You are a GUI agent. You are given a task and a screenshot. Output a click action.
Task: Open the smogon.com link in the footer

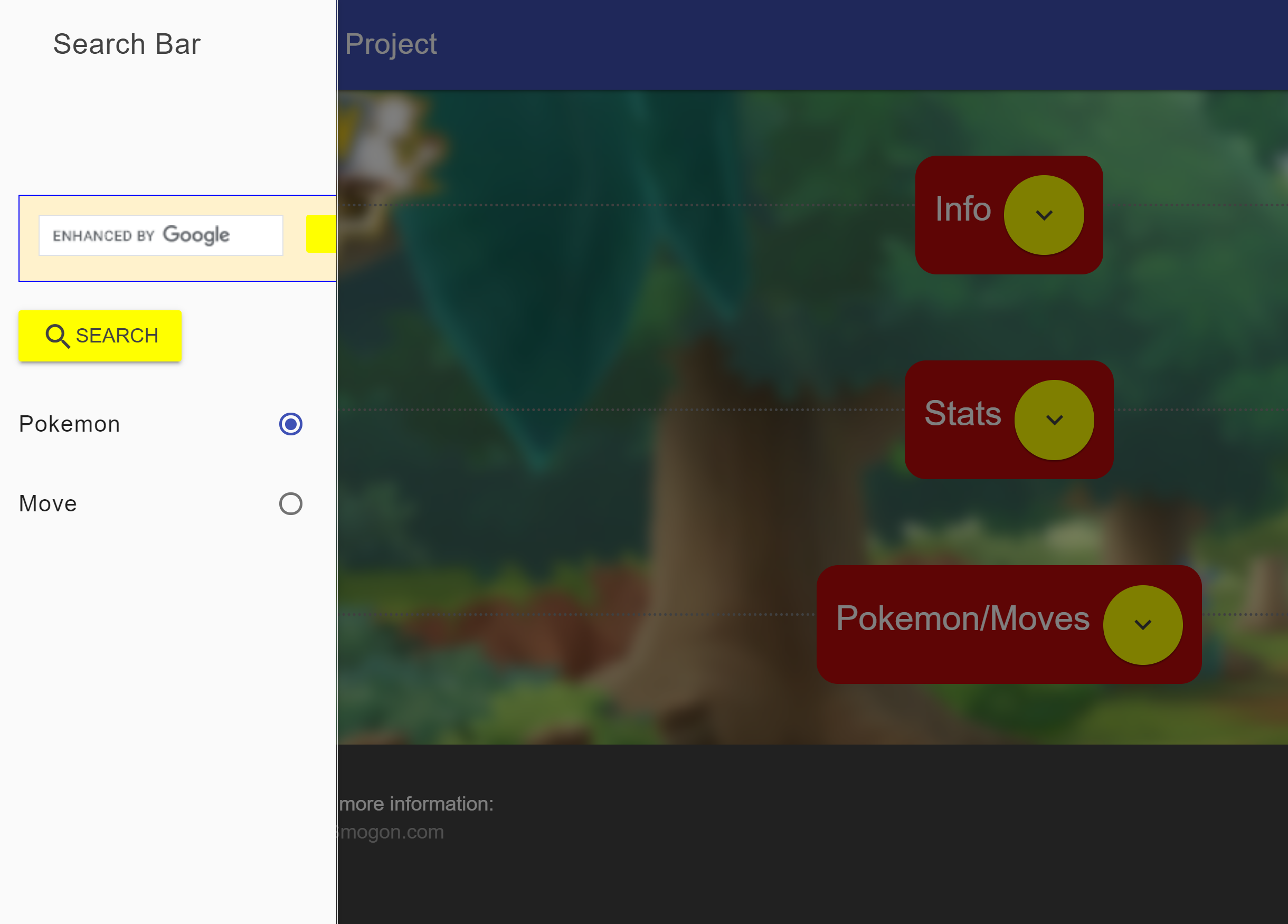point(391,832)
